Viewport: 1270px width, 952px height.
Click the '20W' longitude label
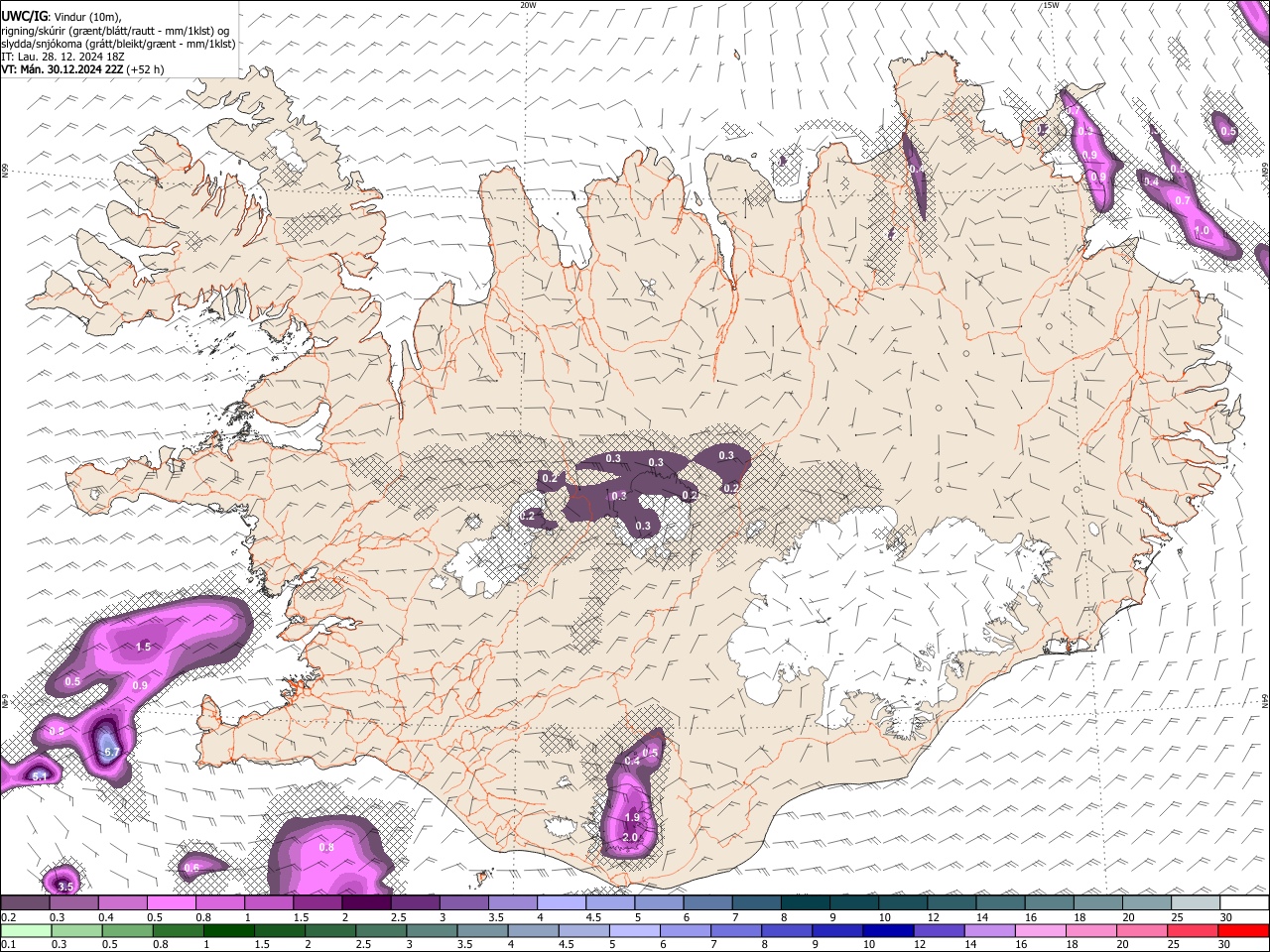coord(528,5)
